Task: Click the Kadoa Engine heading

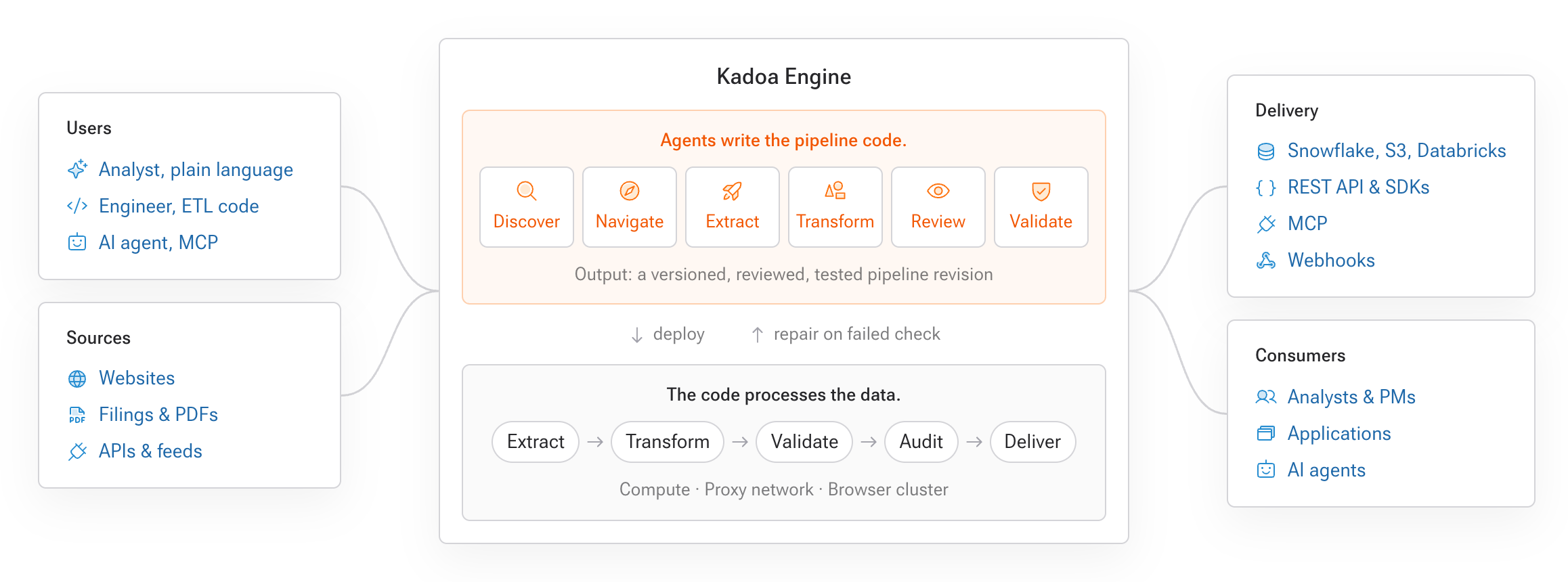Action: pos(784,77)
